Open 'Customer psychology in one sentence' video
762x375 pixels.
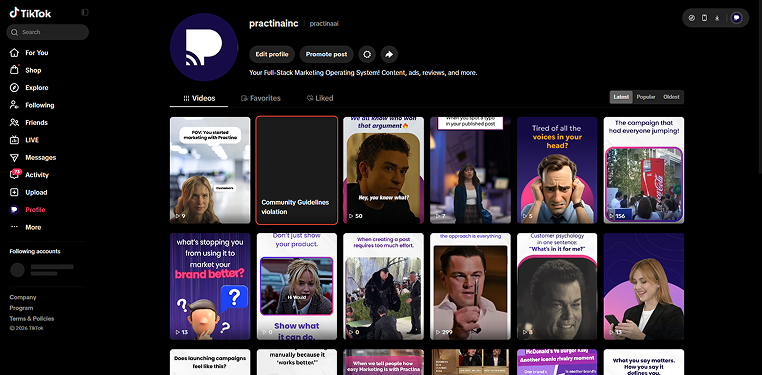click(x=557, y=286)
